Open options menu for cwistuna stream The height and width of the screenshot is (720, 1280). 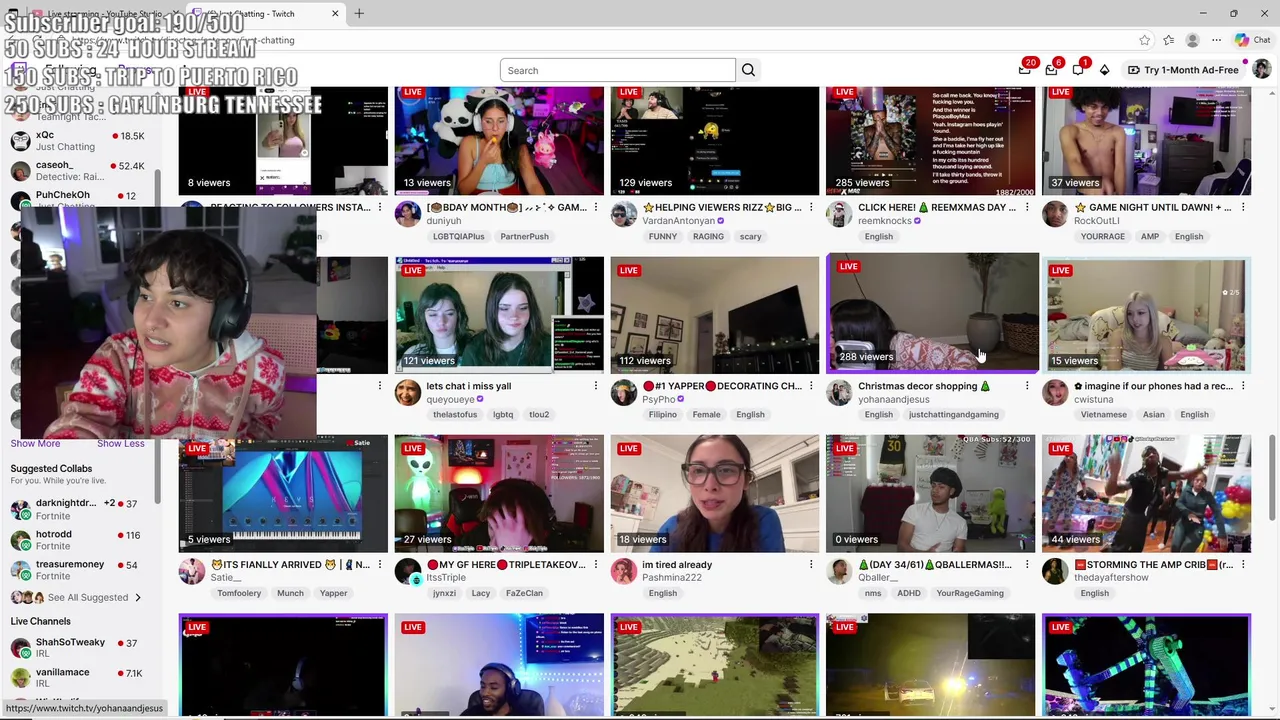coord(1243,386)
